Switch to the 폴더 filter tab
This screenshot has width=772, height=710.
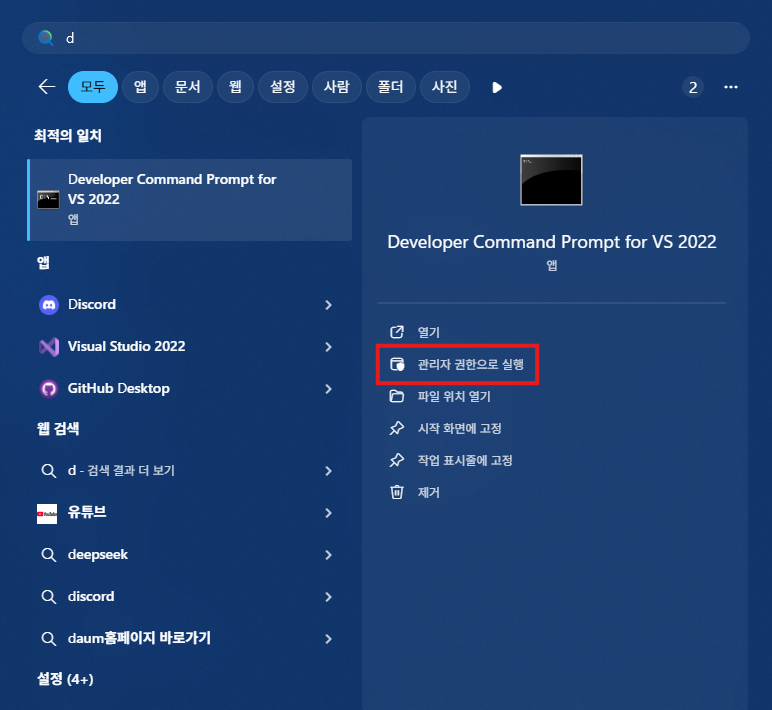coord(390,87)
